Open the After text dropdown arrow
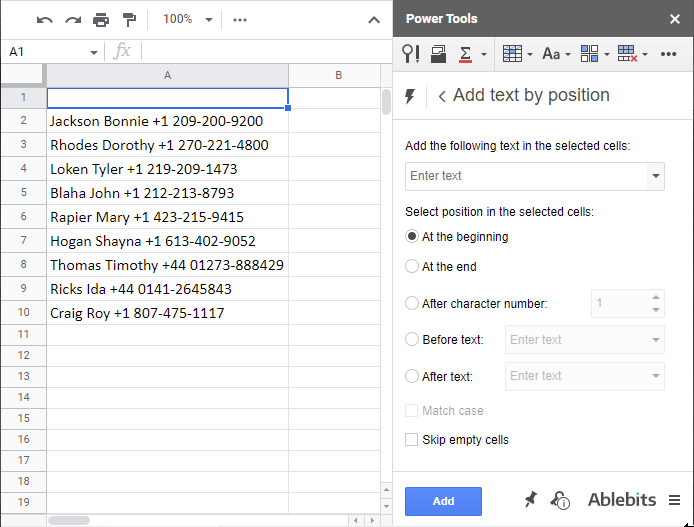The image size is (694, 527). (x=655, y=376)
